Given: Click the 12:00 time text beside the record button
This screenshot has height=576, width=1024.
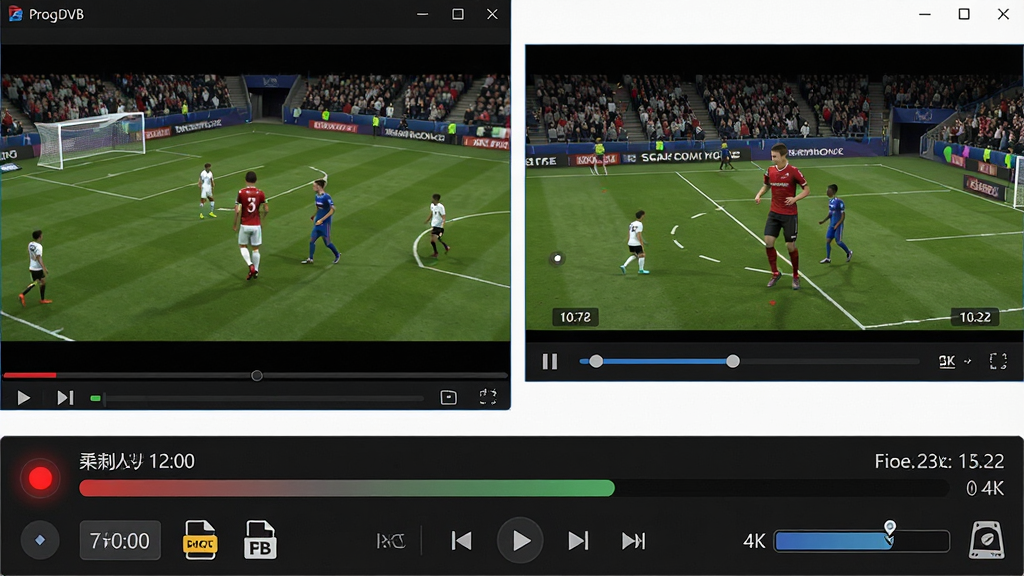Looking at the screenshot, I should pos(172,462).
